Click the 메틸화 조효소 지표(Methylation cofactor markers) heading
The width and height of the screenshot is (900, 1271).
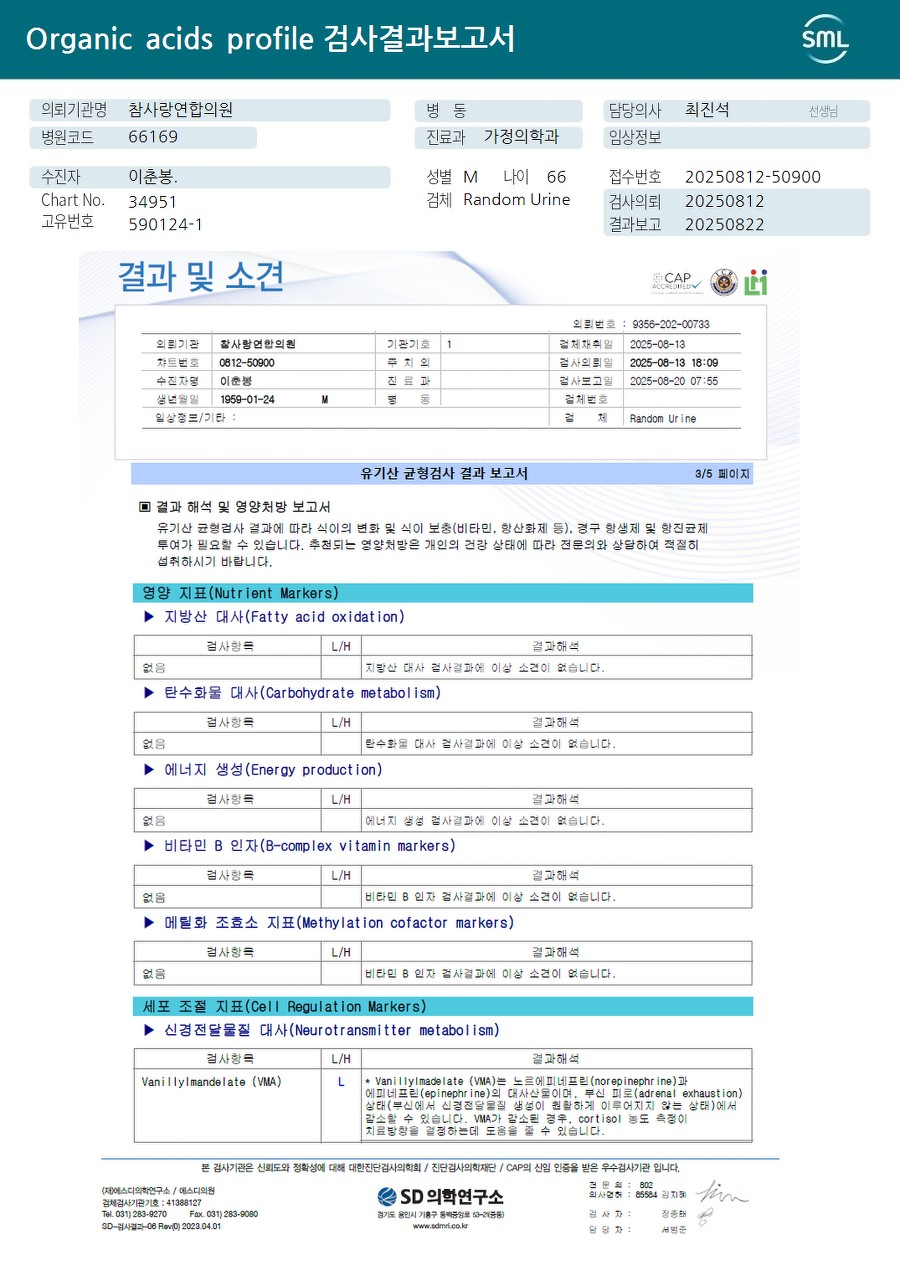click(x=339, y=923)
